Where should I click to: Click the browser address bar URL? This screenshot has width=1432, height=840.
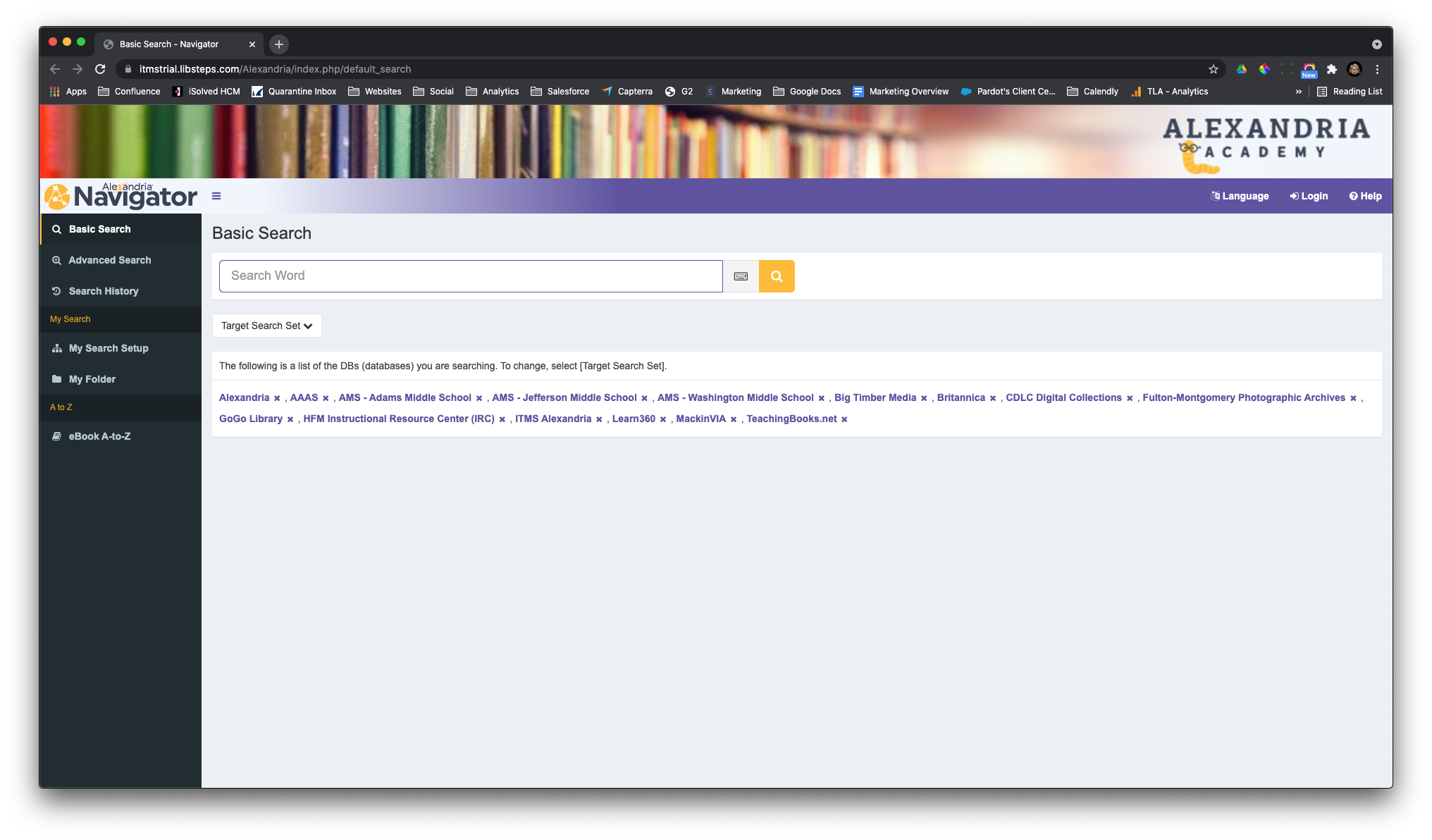click(x=275, y=69)
